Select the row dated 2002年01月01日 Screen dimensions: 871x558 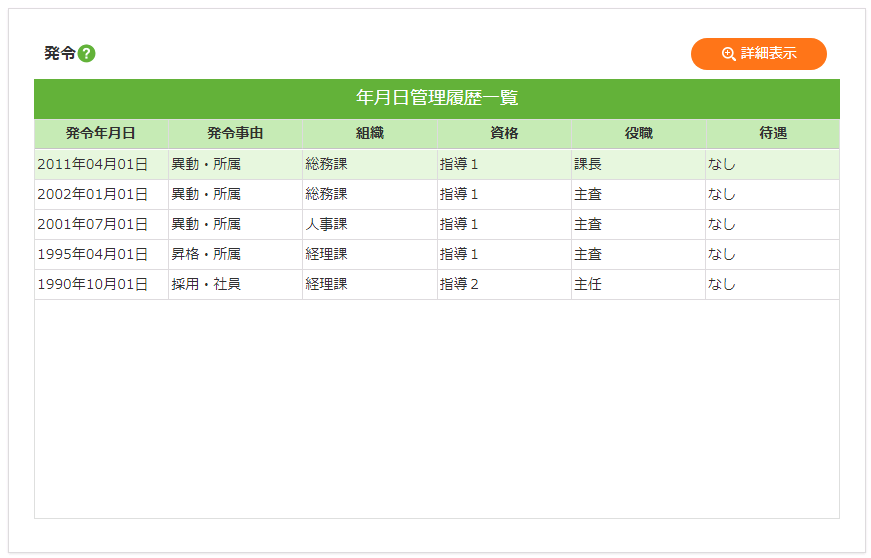[x=93, y=194]
